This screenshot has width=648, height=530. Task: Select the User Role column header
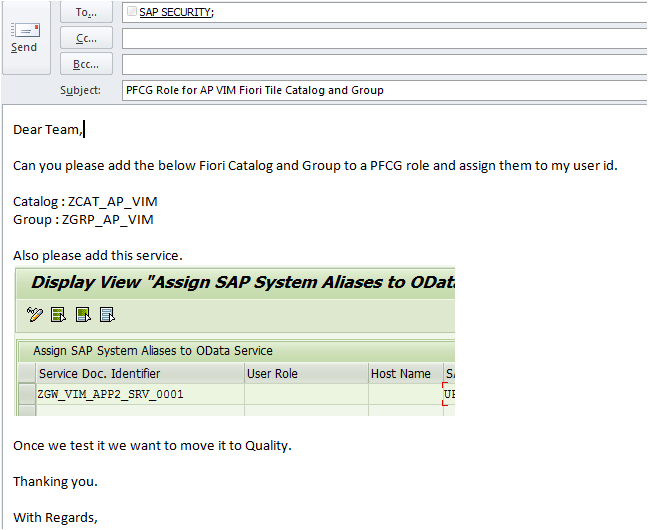tap(306, 373)
